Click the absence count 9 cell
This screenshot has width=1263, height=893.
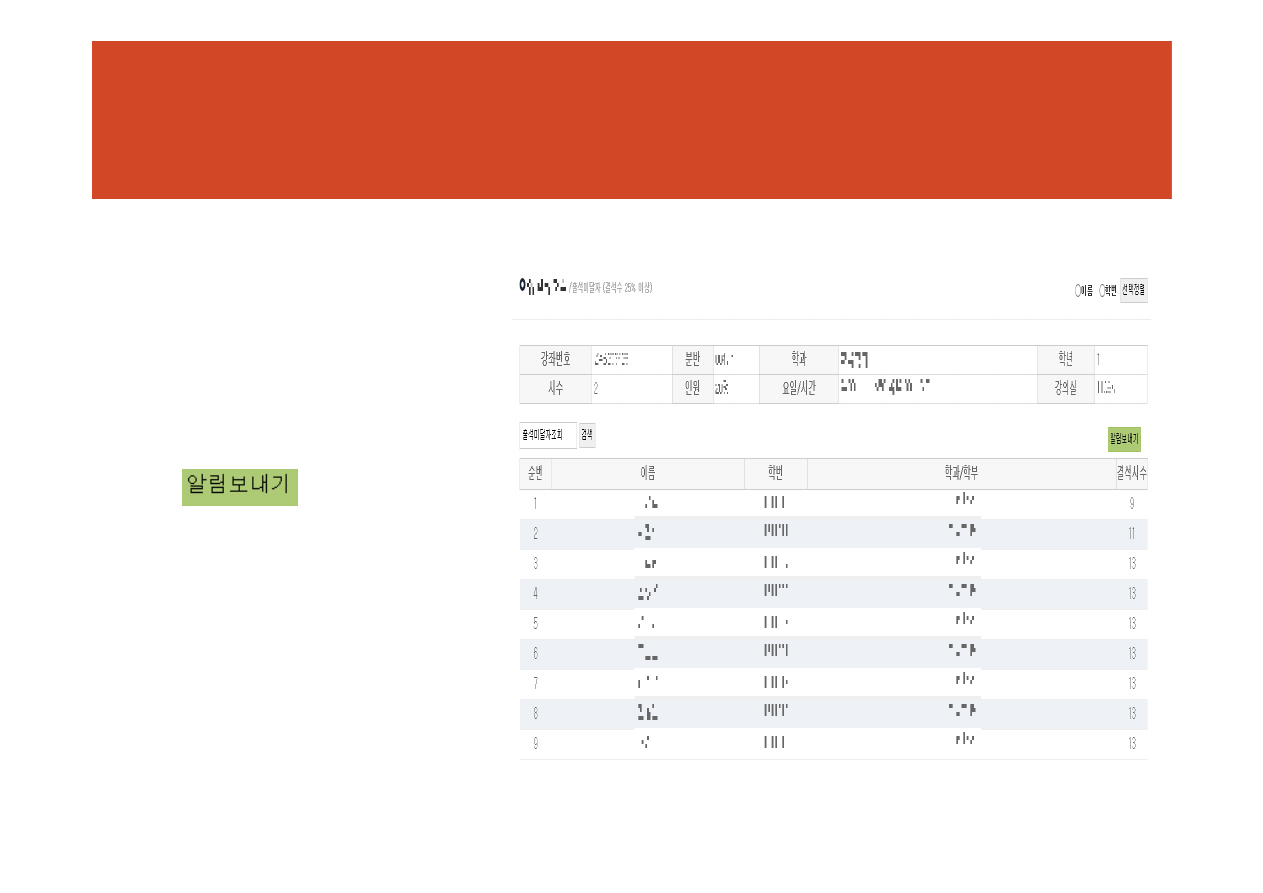click(1131, 504)
